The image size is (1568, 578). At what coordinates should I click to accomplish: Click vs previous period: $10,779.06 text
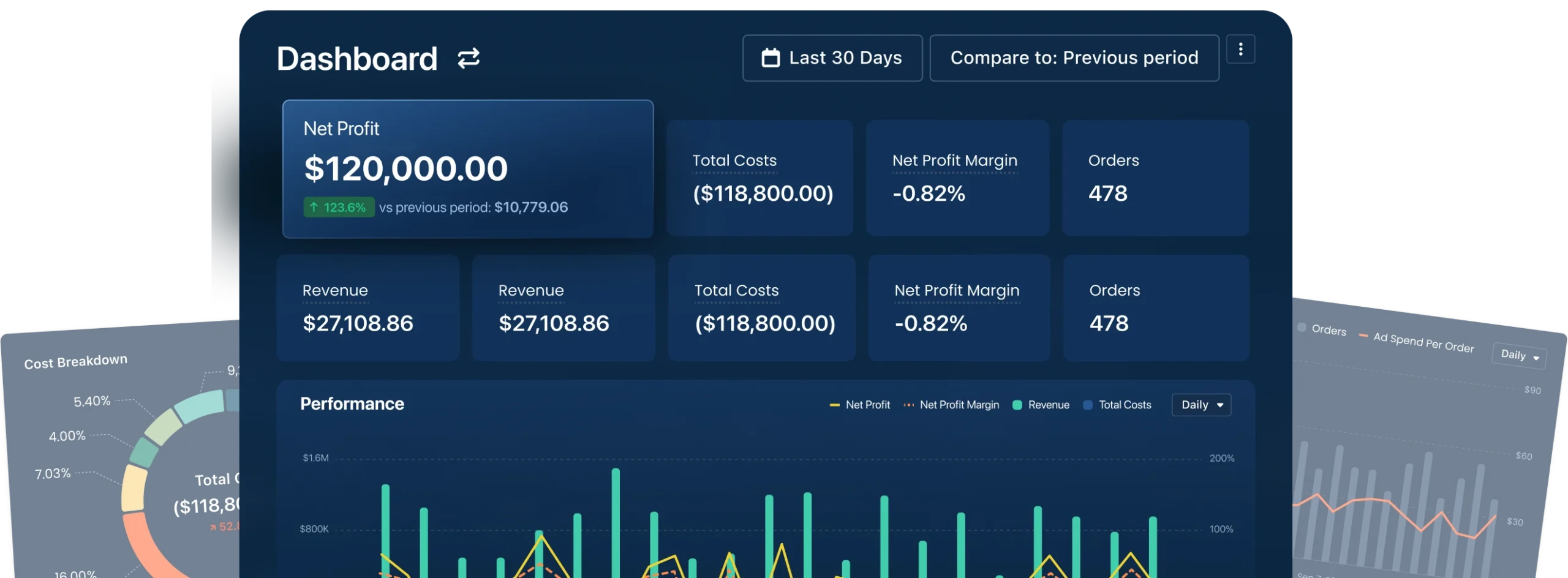point(473,208)
